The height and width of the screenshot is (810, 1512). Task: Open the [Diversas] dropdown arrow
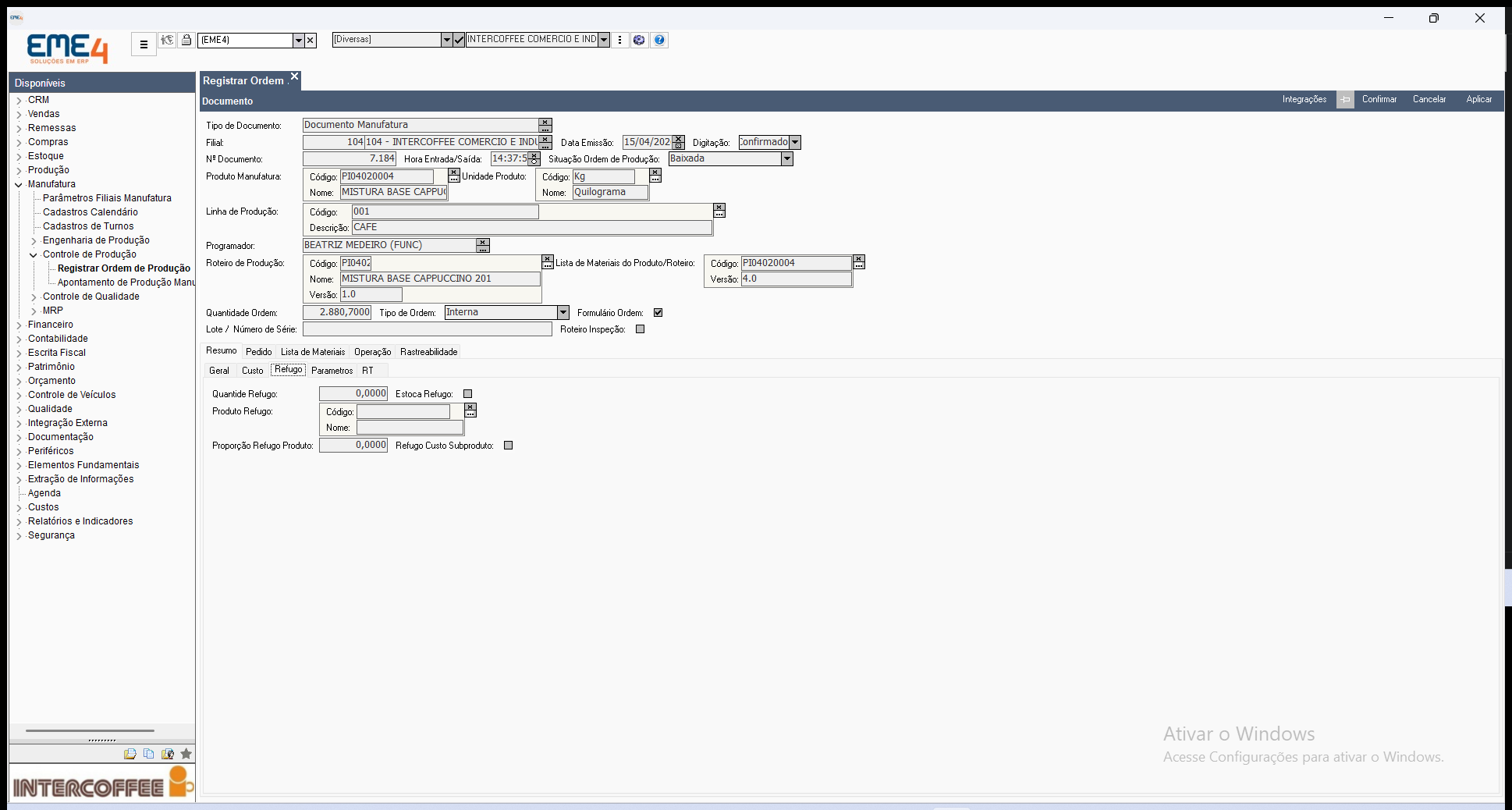446,40
